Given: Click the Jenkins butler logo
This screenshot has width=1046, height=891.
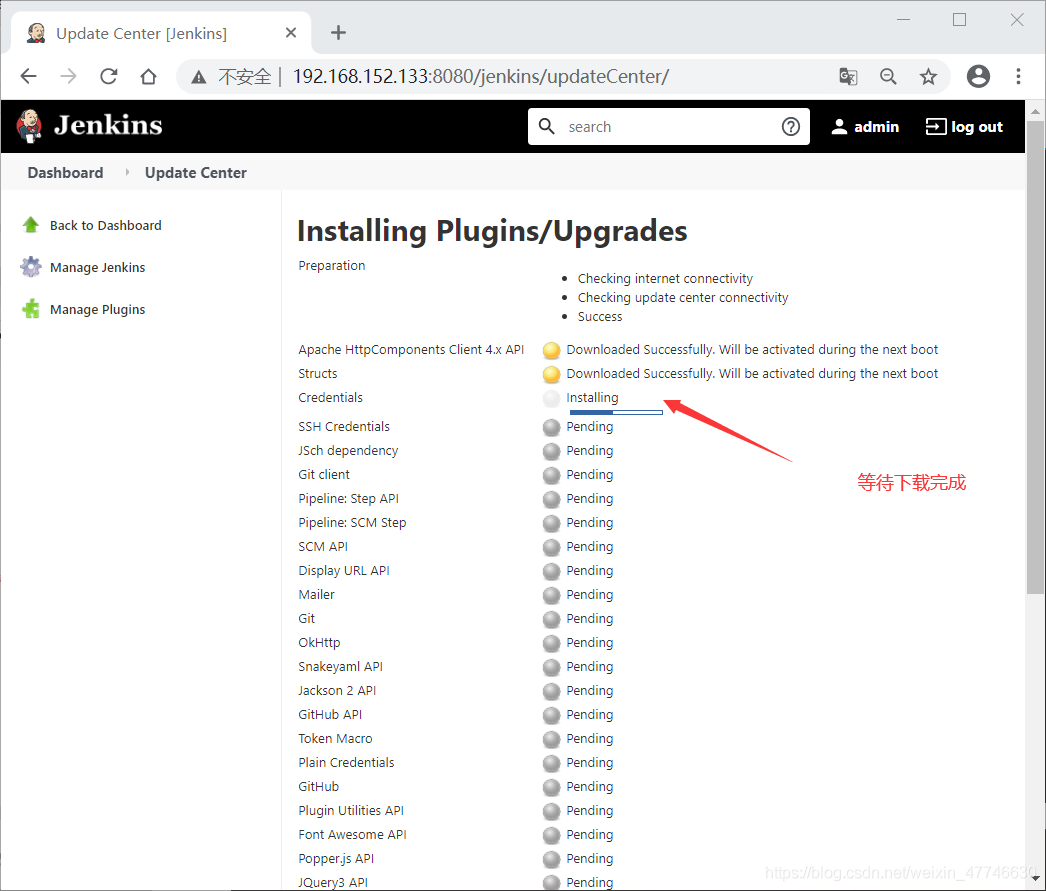Looking at the screenshot, I should point(30,126).
